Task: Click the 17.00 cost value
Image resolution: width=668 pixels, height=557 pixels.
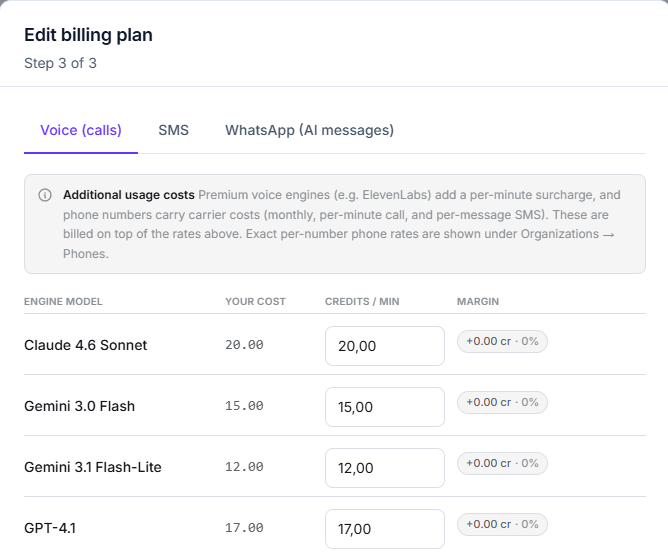Action: [244, 528]
